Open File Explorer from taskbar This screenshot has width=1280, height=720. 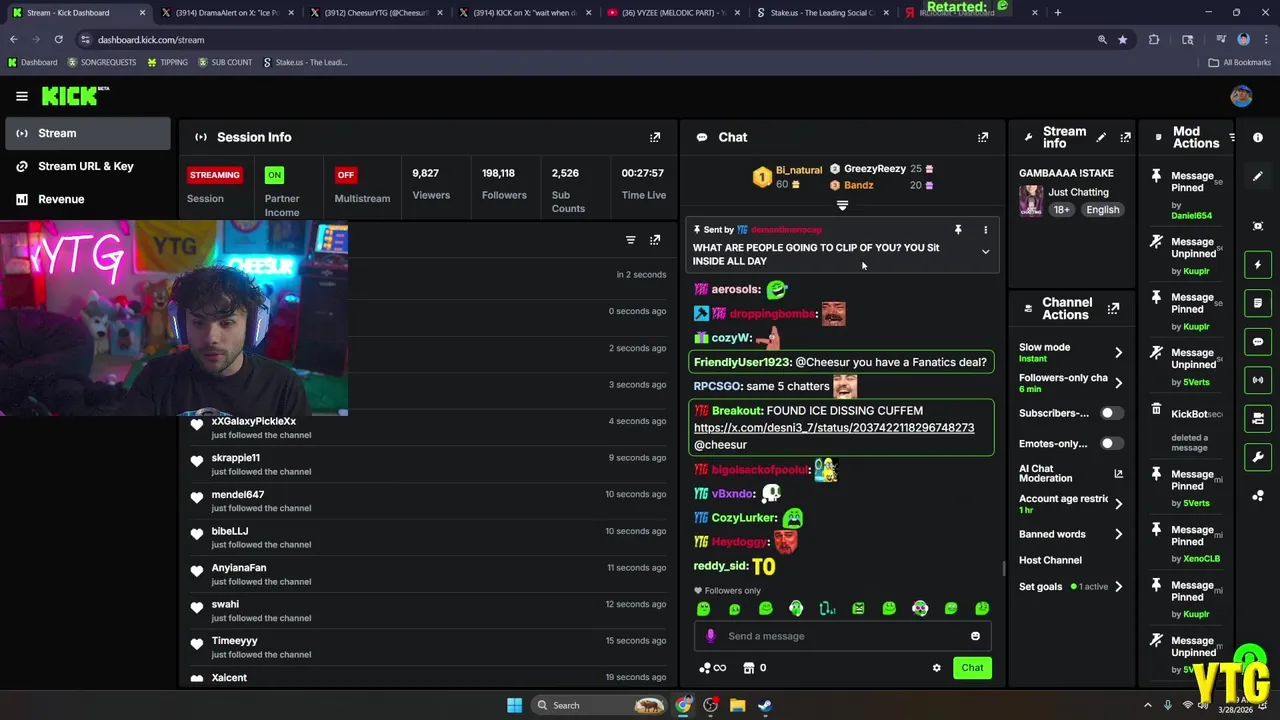coord(737,705)
